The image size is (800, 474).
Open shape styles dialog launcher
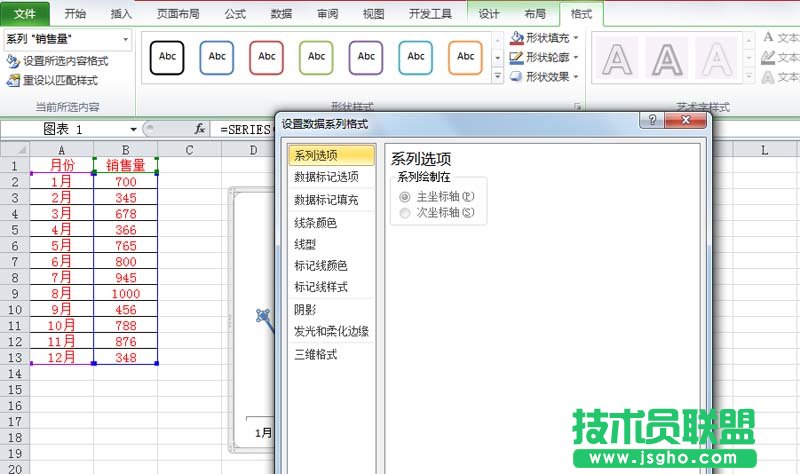578,106
